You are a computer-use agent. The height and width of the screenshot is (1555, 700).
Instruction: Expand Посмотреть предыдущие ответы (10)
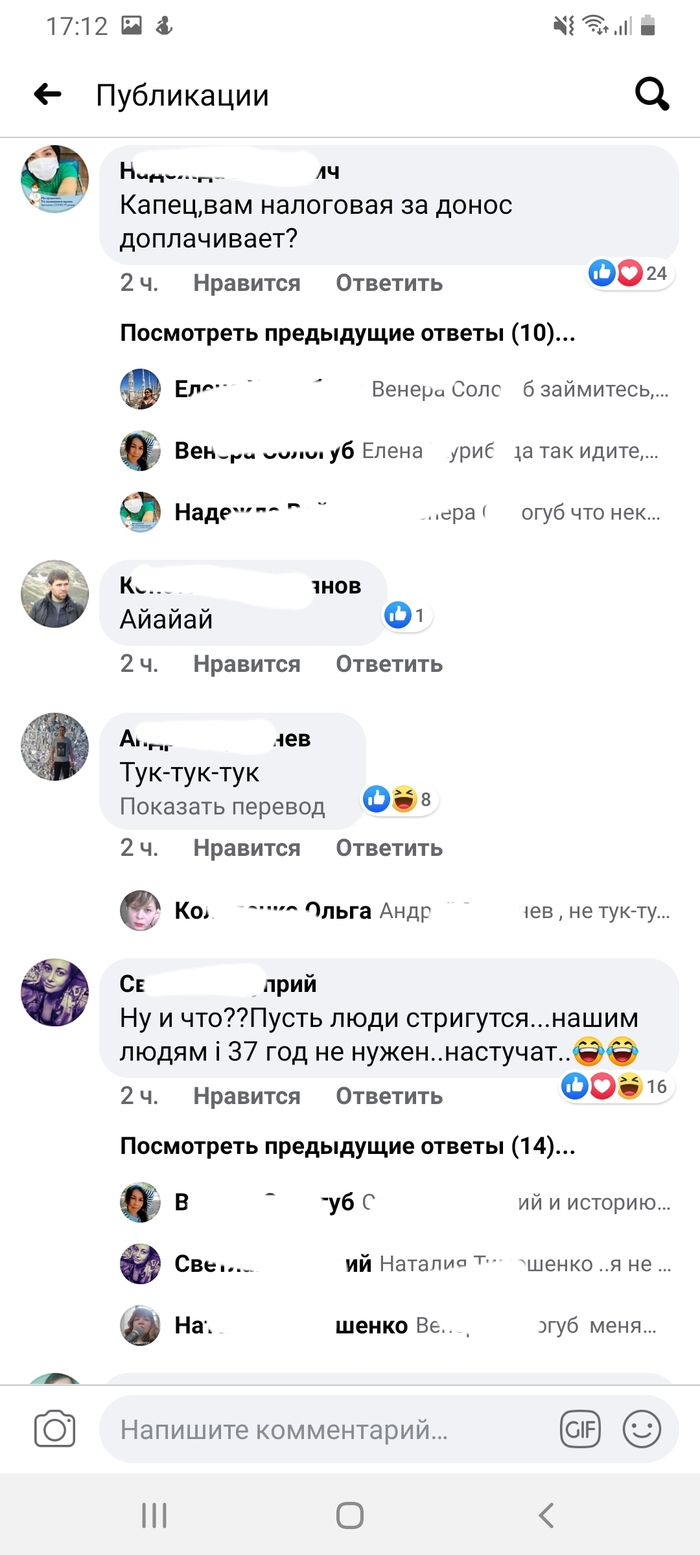pyautogui.click(x=348, y=333)
